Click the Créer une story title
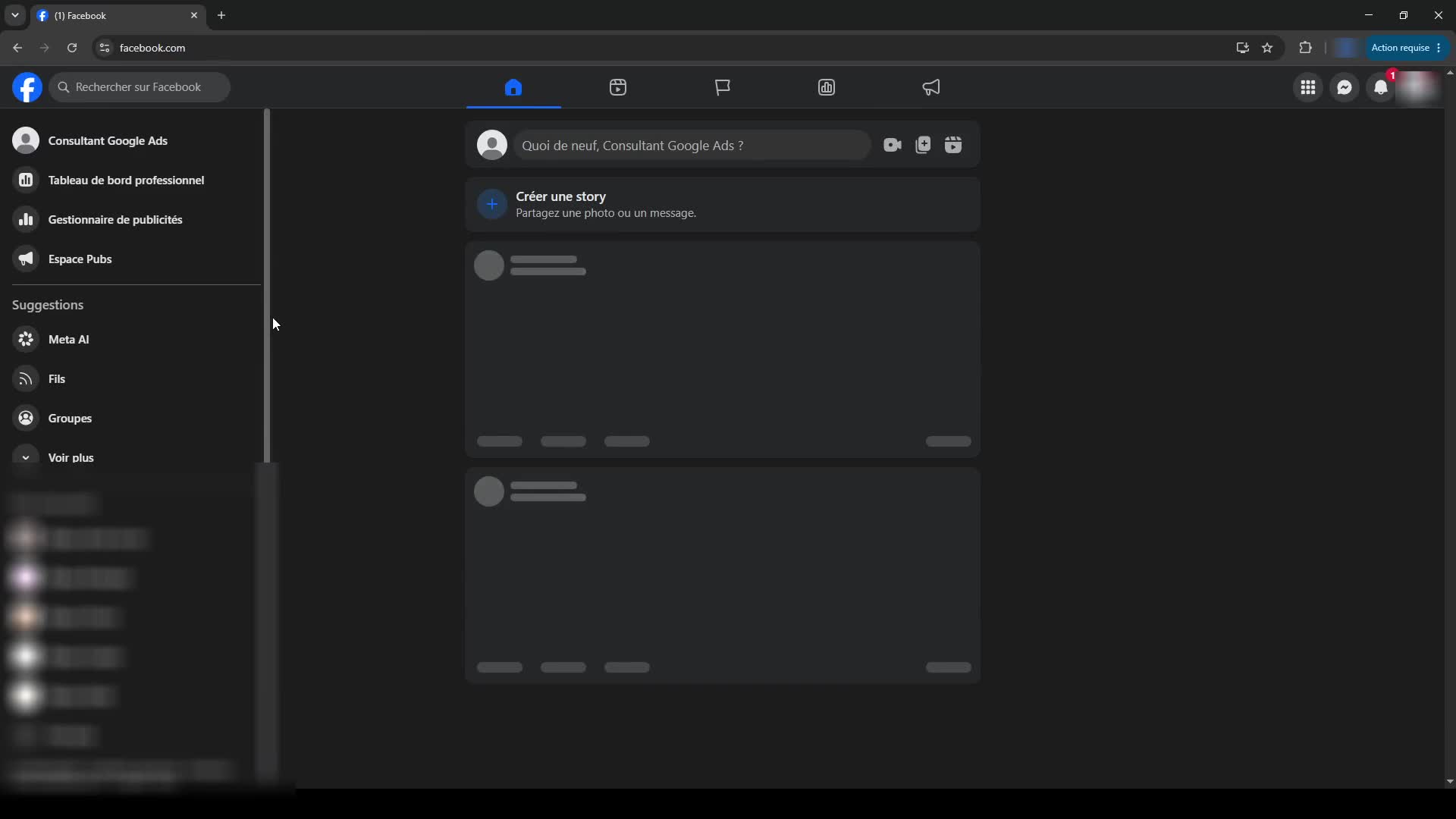Screen dimensions: 1456x819 pyautogui.click(x=560, y=196)
